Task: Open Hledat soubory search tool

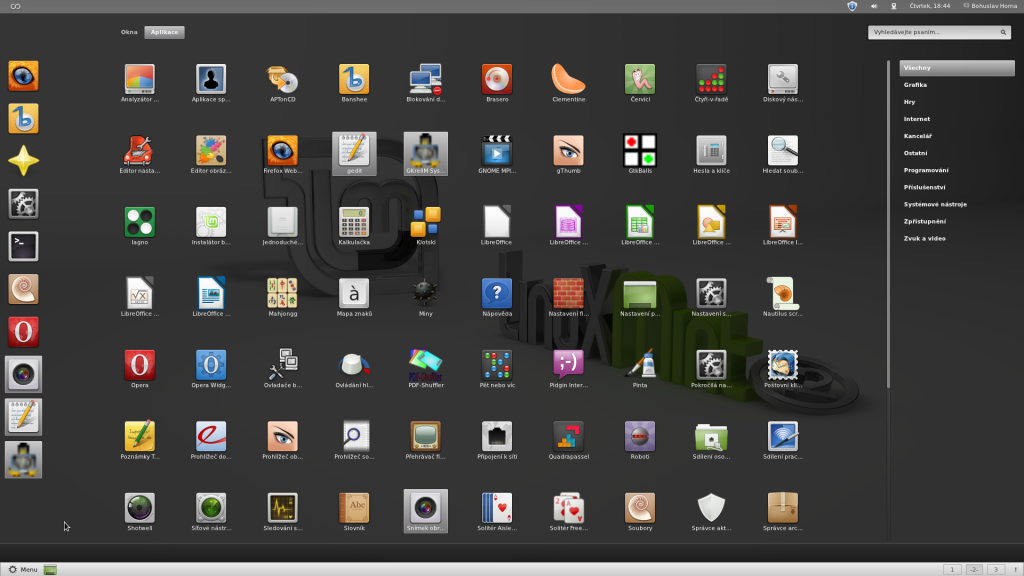Action: coord(782,154)
